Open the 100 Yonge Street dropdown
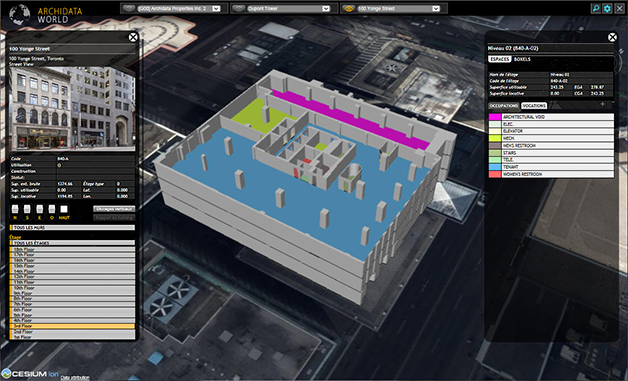 394,8
